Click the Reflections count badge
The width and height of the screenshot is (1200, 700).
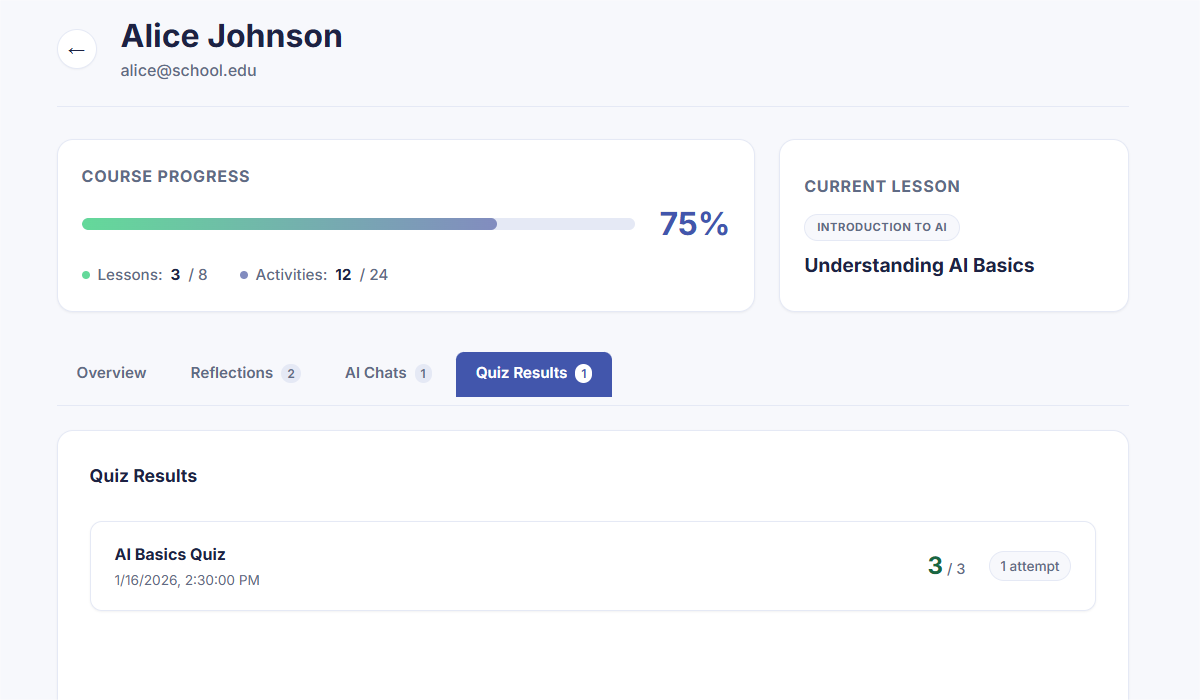point(290,374)
